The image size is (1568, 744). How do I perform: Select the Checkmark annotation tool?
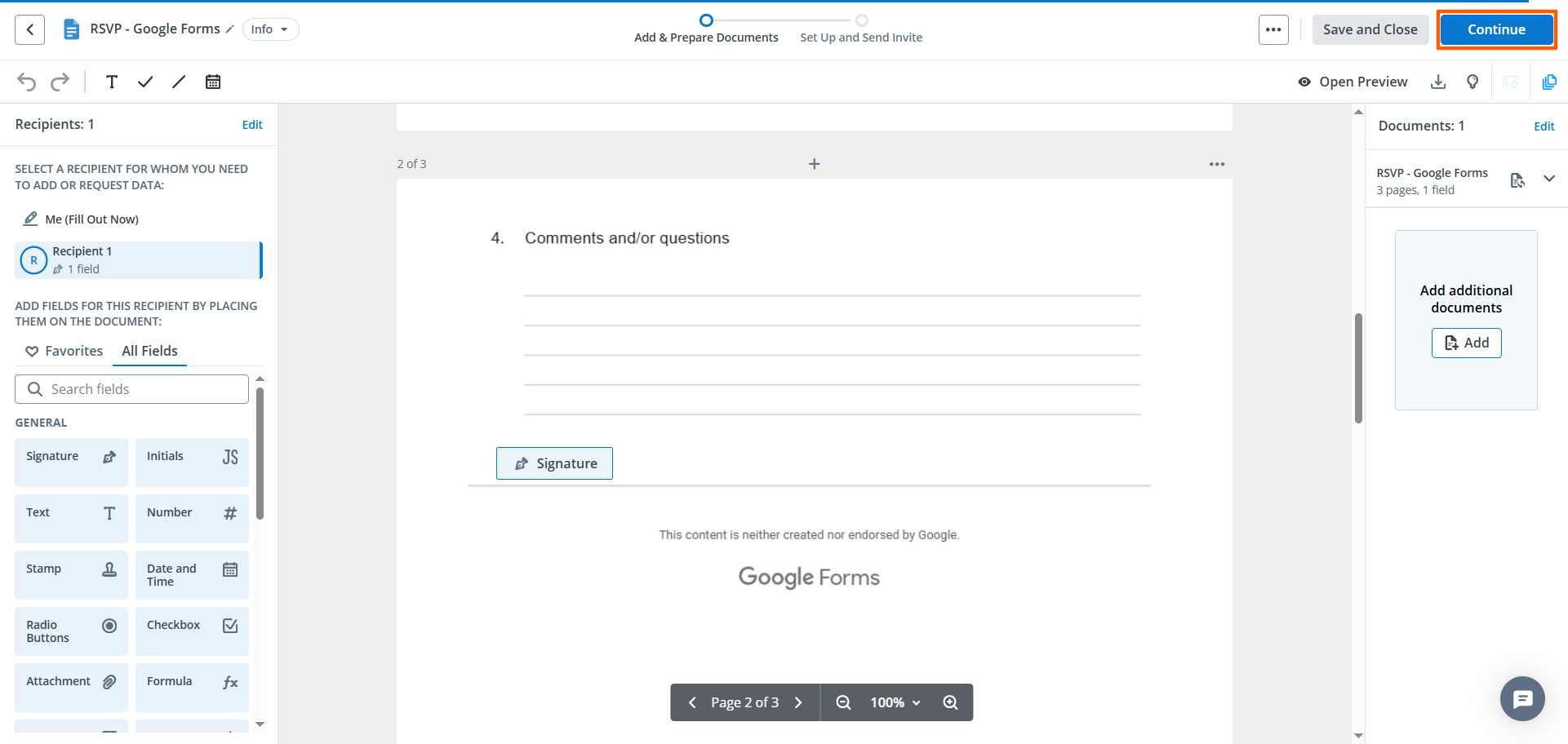145,82
